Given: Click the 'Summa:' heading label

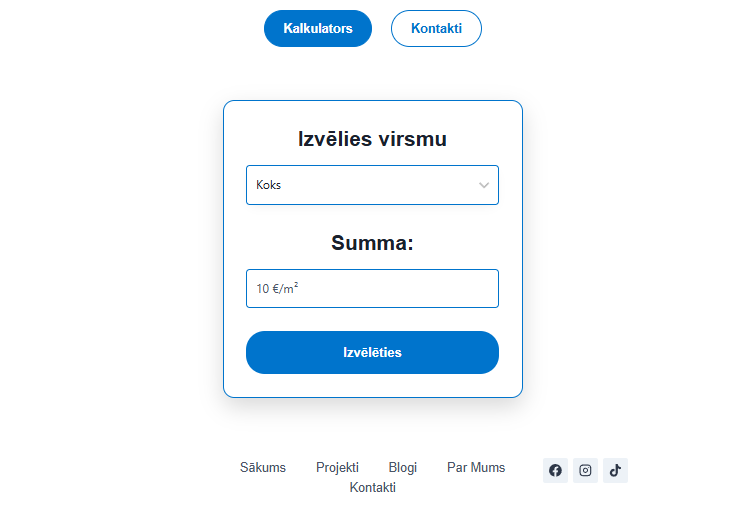Looking at the screenshot, I should 372,243.
